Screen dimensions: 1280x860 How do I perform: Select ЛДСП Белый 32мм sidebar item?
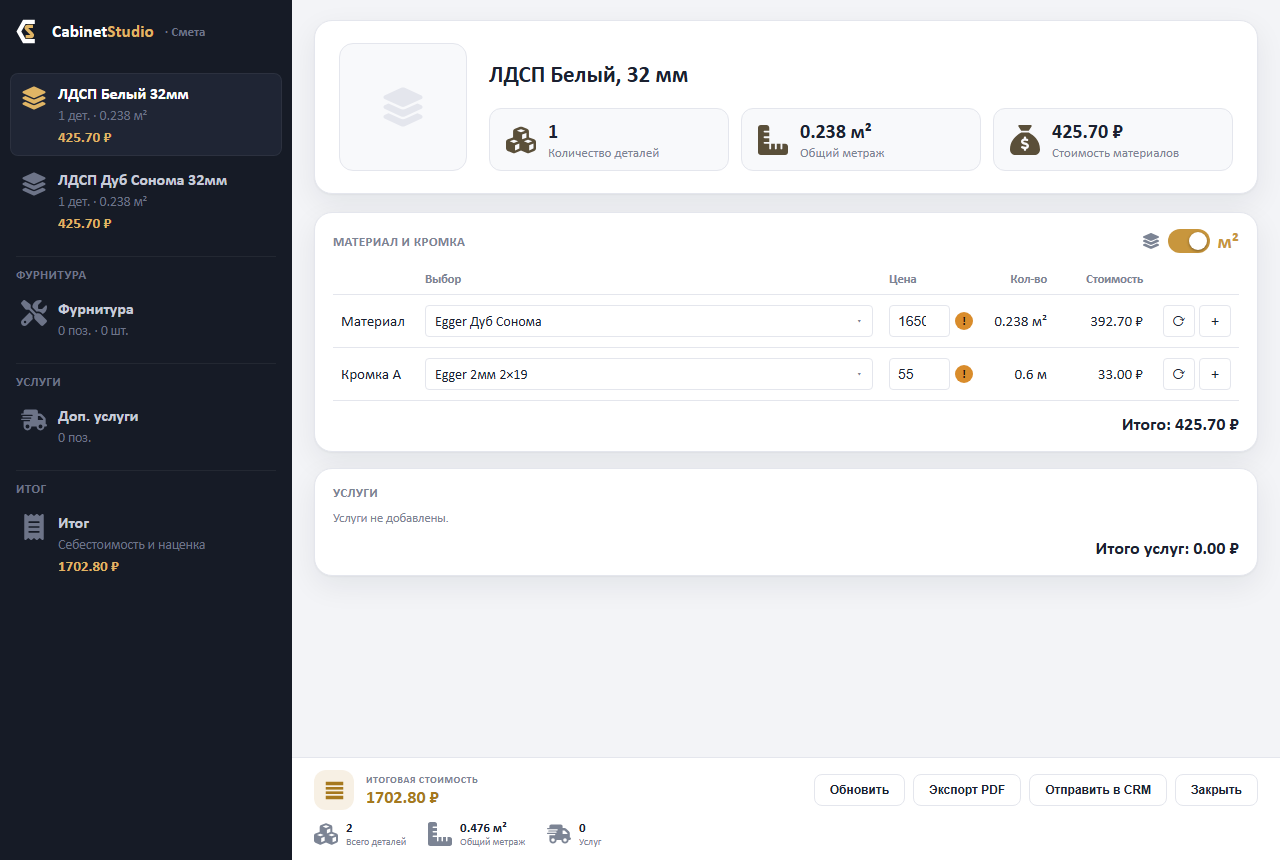[146, 115]
